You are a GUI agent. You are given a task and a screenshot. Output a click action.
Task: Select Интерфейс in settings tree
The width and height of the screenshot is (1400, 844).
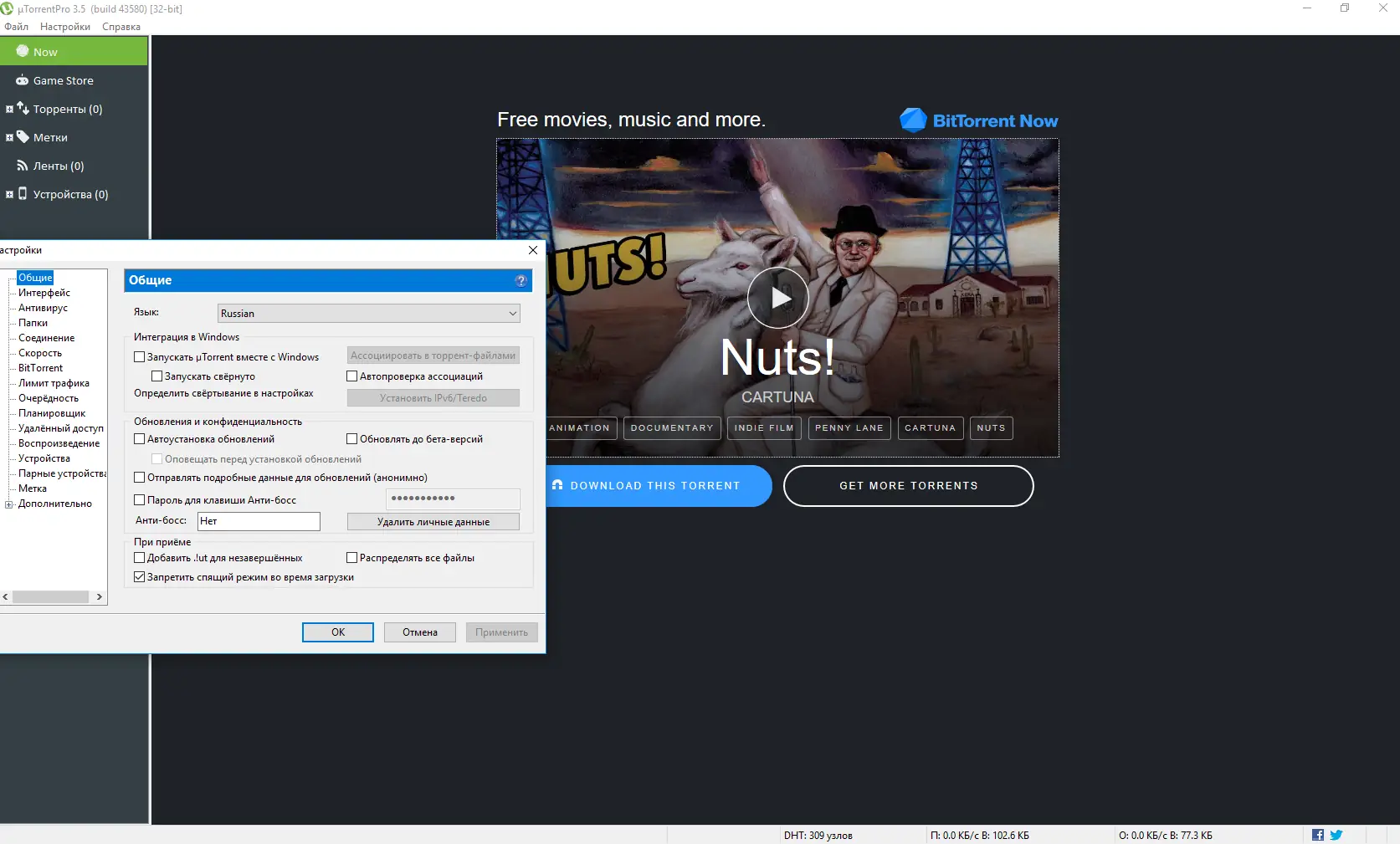(44, 293)
